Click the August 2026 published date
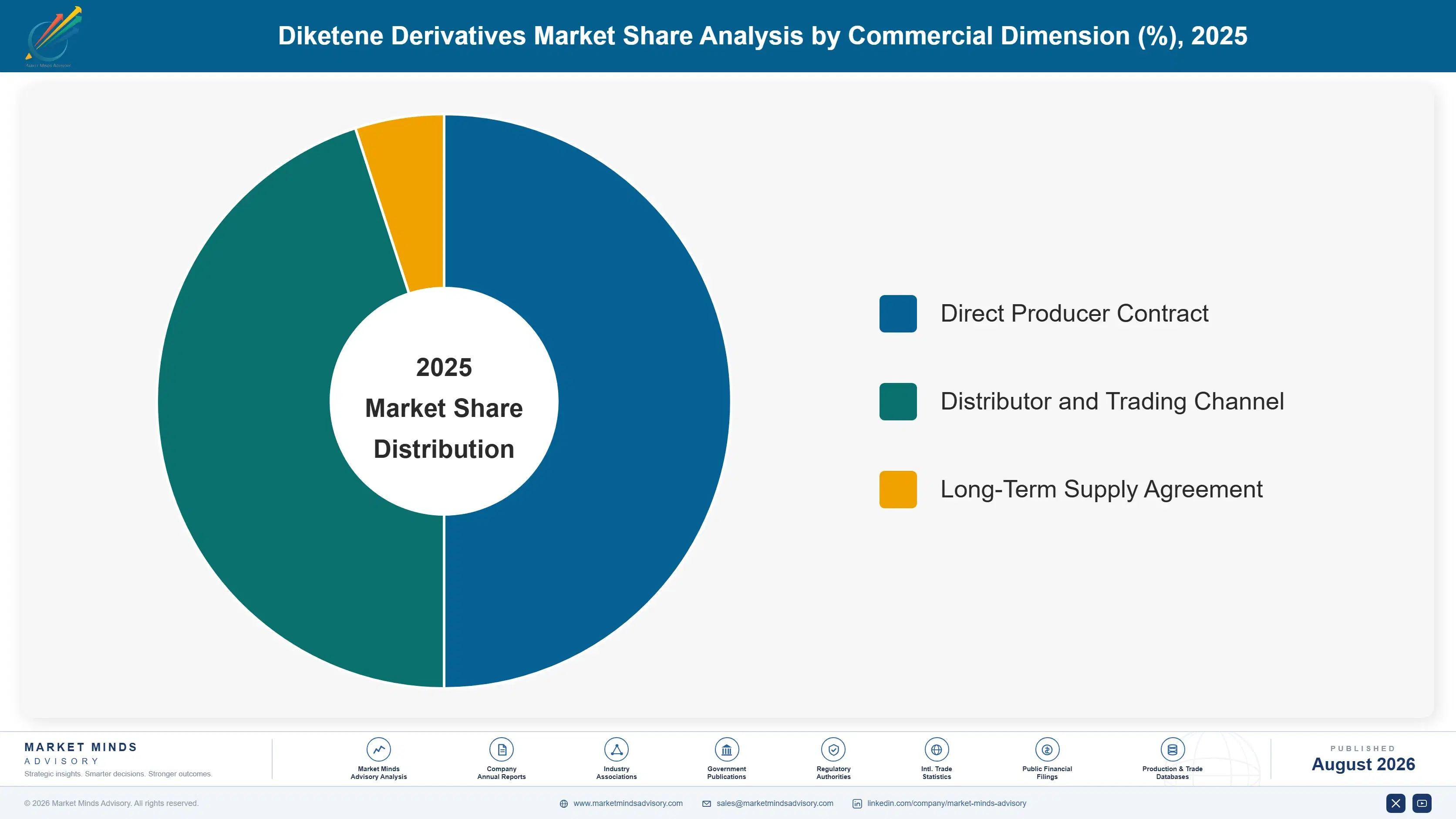Screen dimensions: 1456x819 pyautogui.click(x=1363, y=764)
